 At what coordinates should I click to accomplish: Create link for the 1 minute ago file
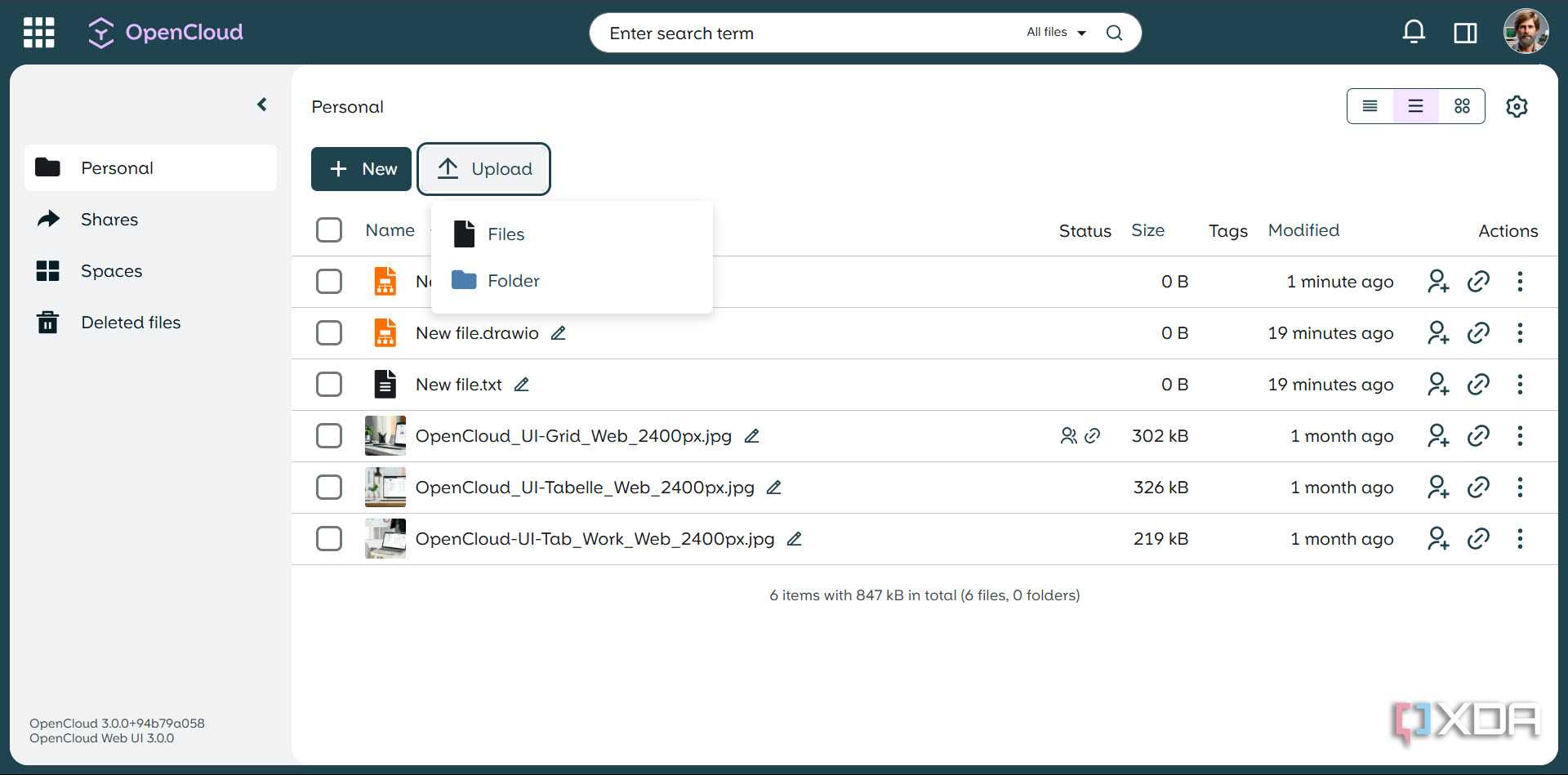coord(1478,282)
